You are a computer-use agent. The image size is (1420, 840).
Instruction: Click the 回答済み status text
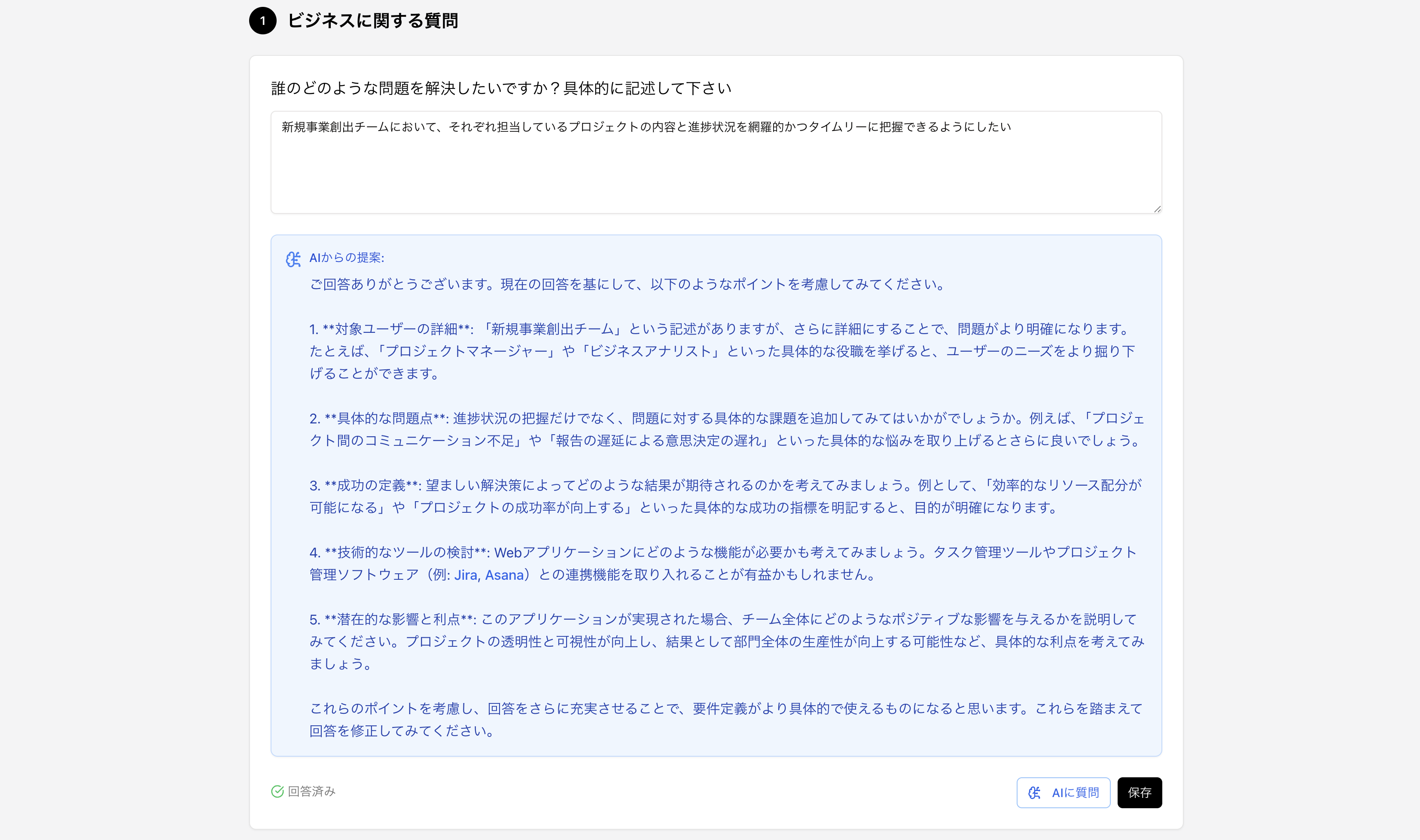[312, 791]
